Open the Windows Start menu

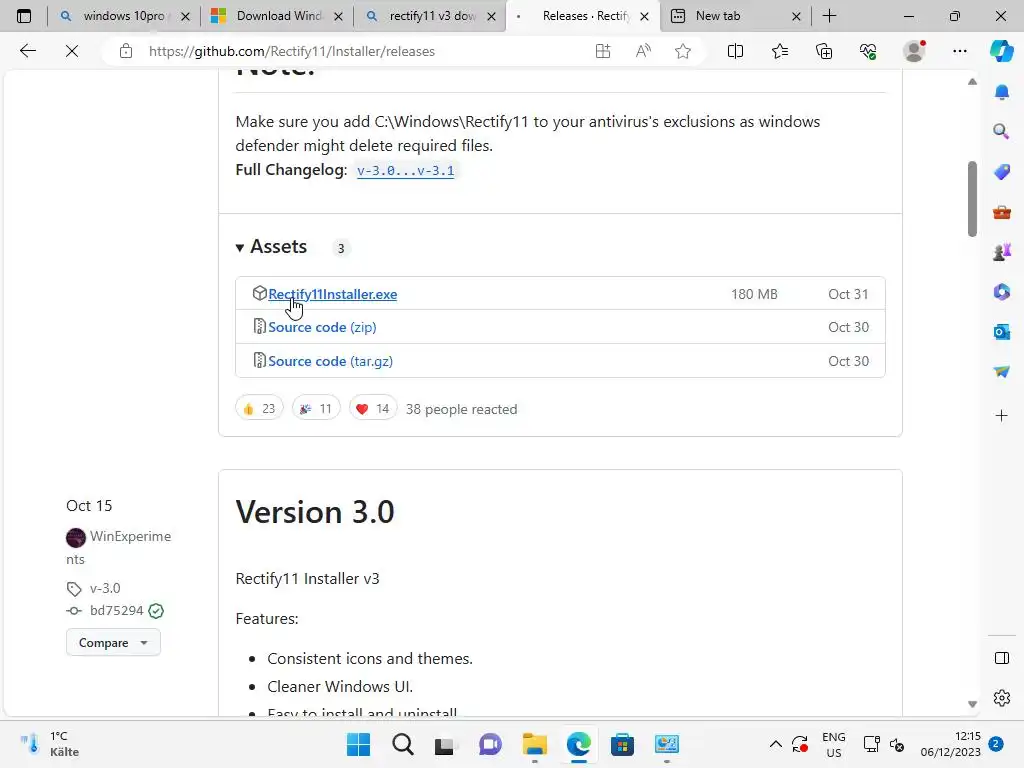coord(359,744)
